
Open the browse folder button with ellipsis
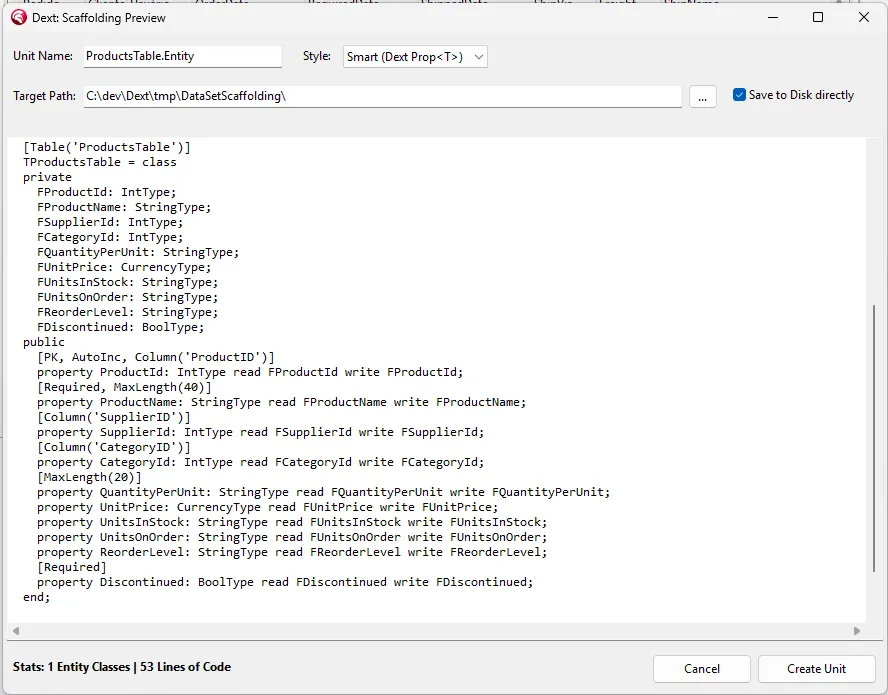click(x=703, y=96)
